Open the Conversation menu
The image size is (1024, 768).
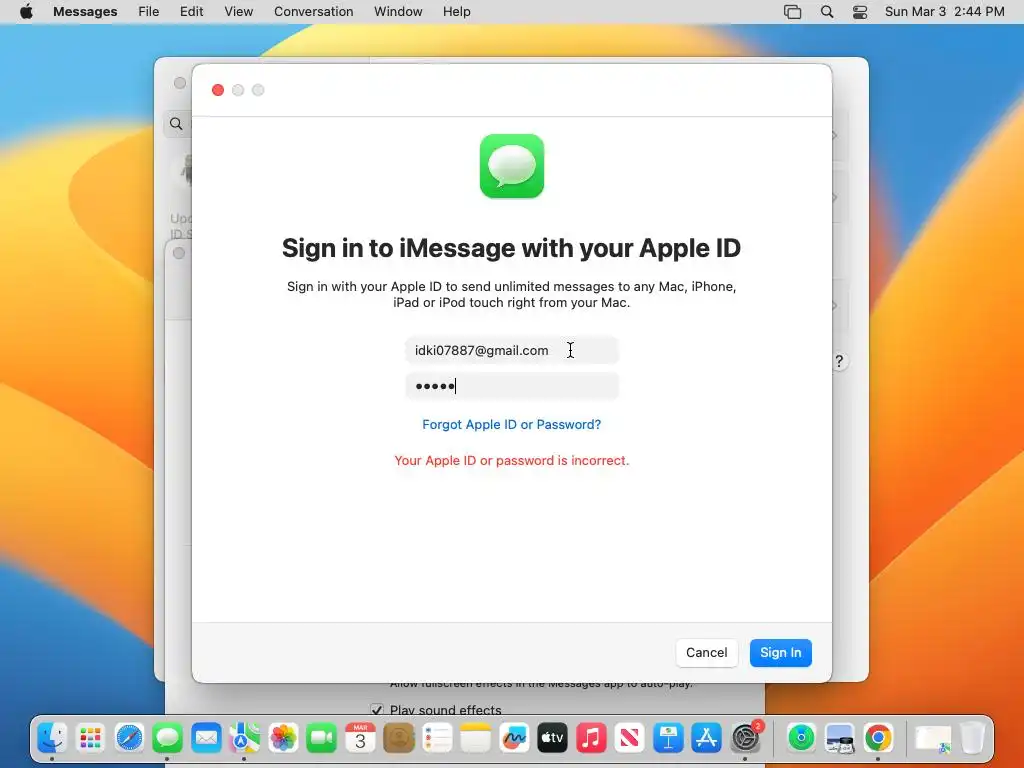tap(313, 12)
